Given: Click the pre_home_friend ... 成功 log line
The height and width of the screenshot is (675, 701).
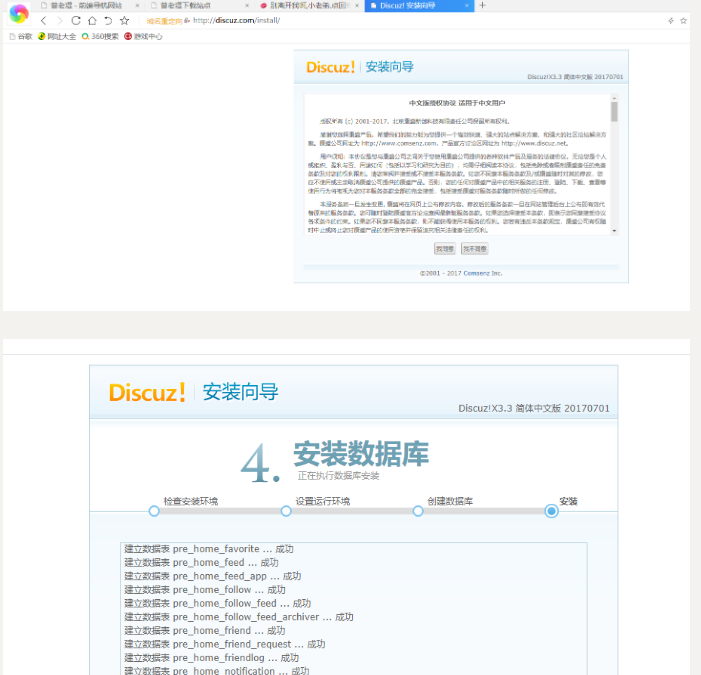Looking at the screenshot, I should click(204, 631).
